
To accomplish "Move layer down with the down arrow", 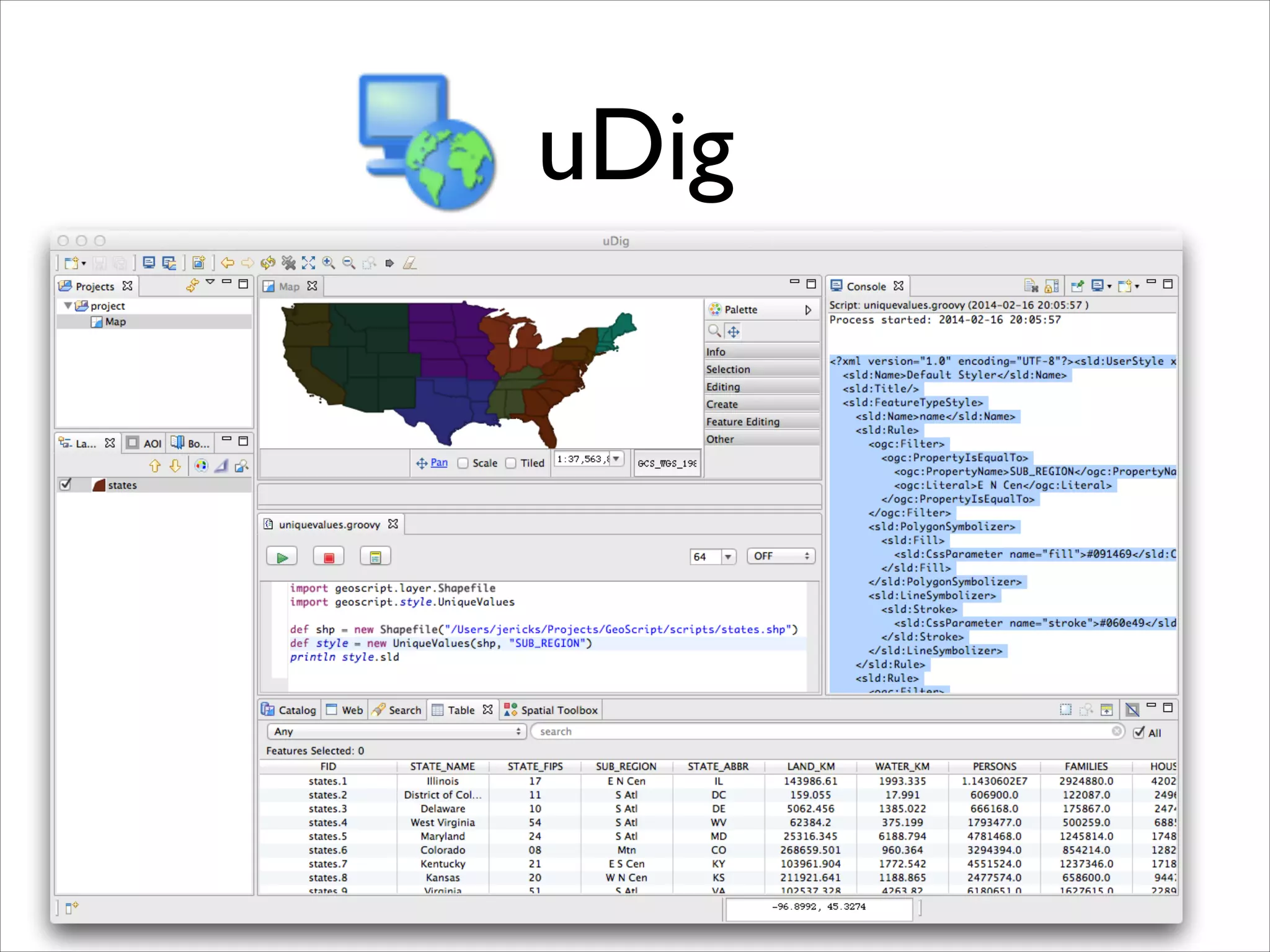I will point(175,465).
